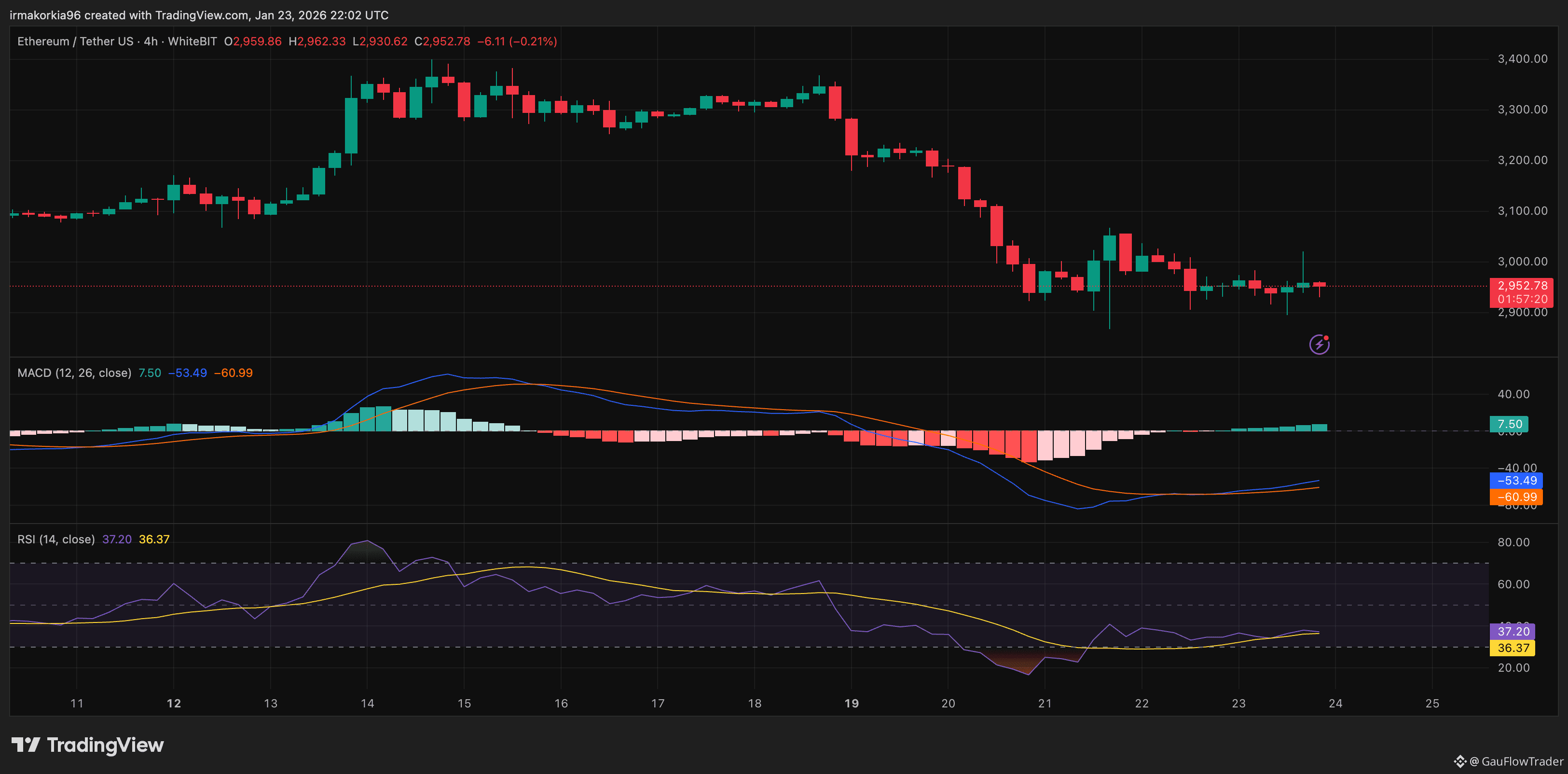Open the RSI (14, close) legend

pyautogui.click(x=56, y=539)
